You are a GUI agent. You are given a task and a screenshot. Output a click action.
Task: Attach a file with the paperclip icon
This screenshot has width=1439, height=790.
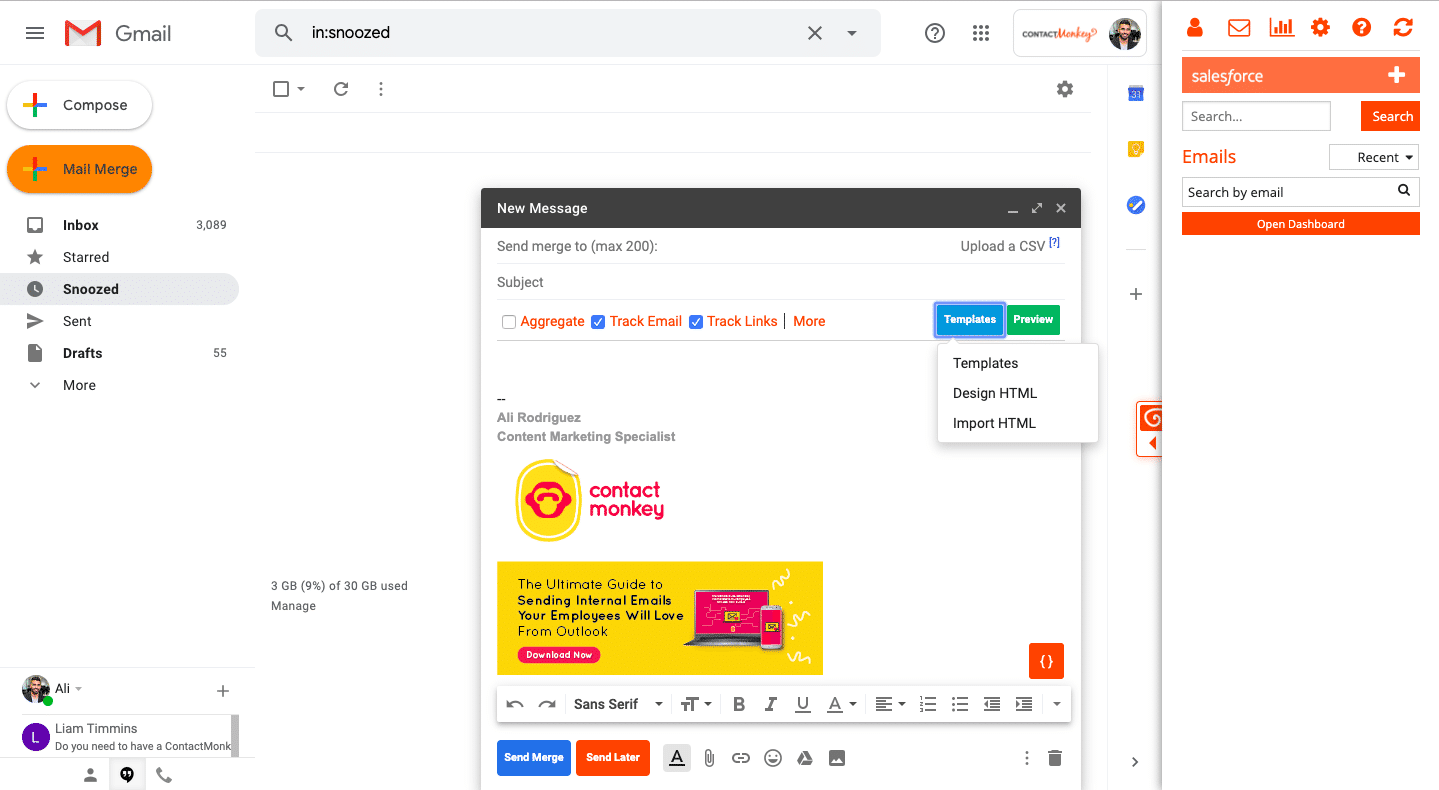709,758
